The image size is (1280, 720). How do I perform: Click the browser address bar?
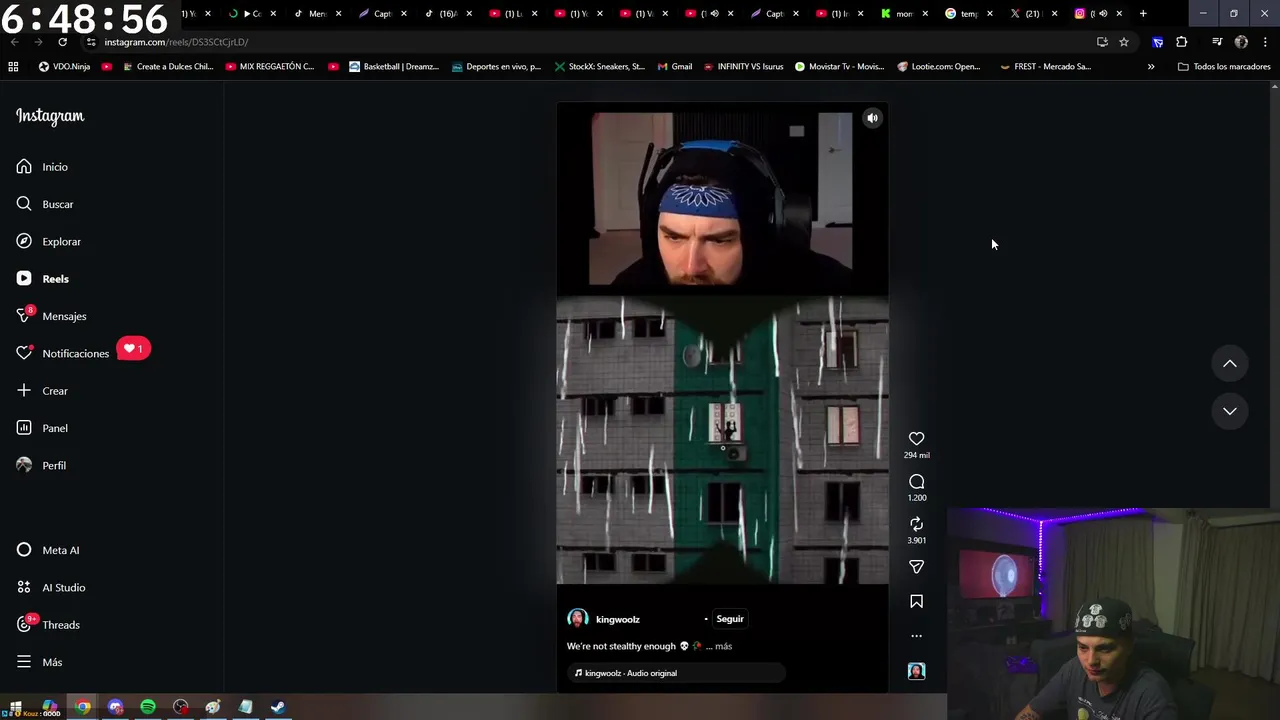tap(590, 42)
